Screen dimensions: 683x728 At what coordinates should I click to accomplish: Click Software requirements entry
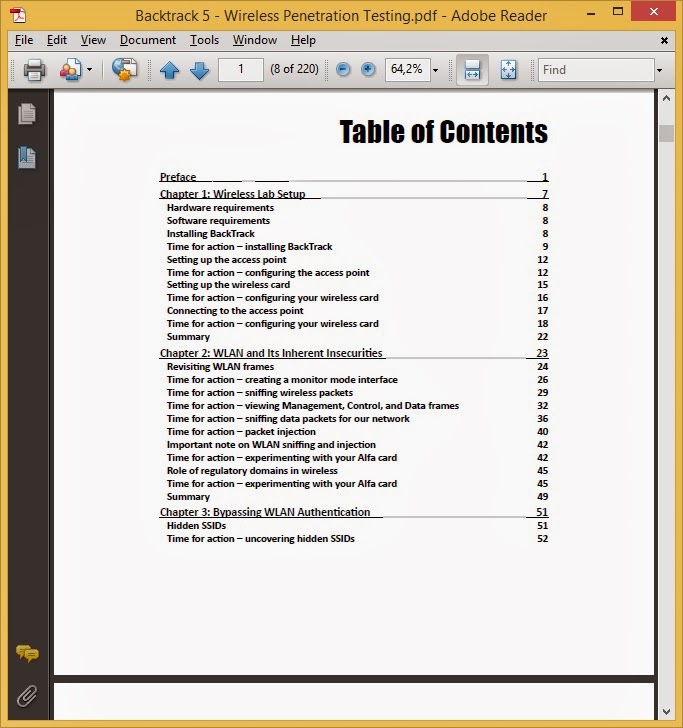(x=218, y=221)
